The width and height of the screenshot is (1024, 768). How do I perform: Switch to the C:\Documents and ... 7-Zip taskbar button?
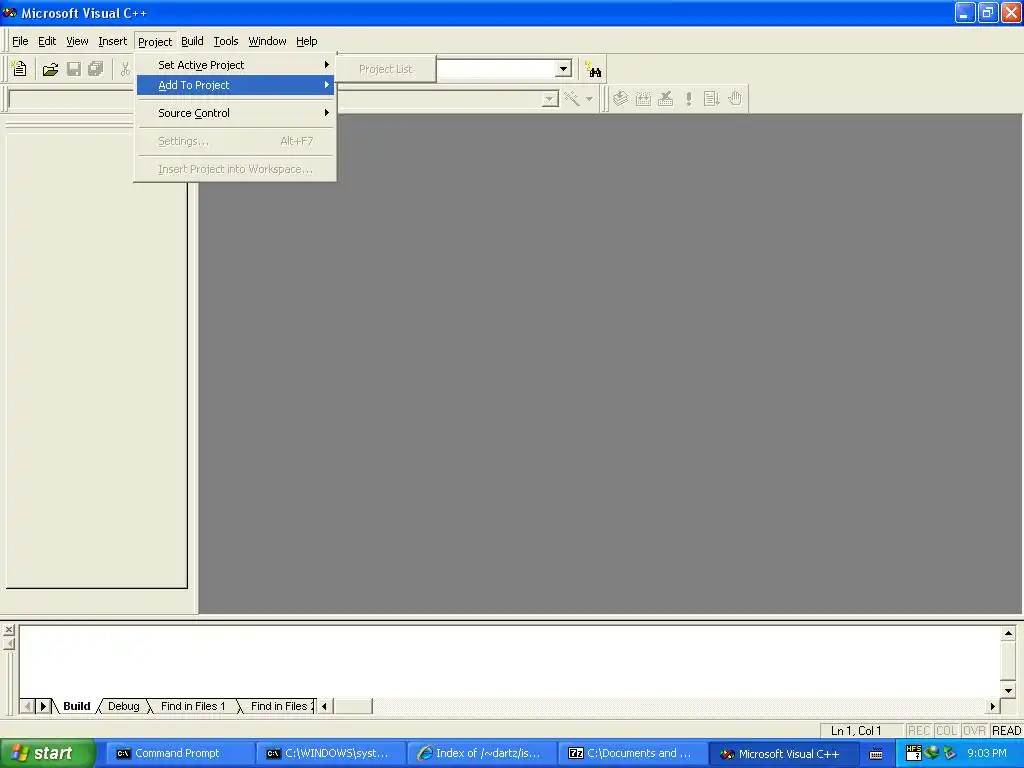632,754
